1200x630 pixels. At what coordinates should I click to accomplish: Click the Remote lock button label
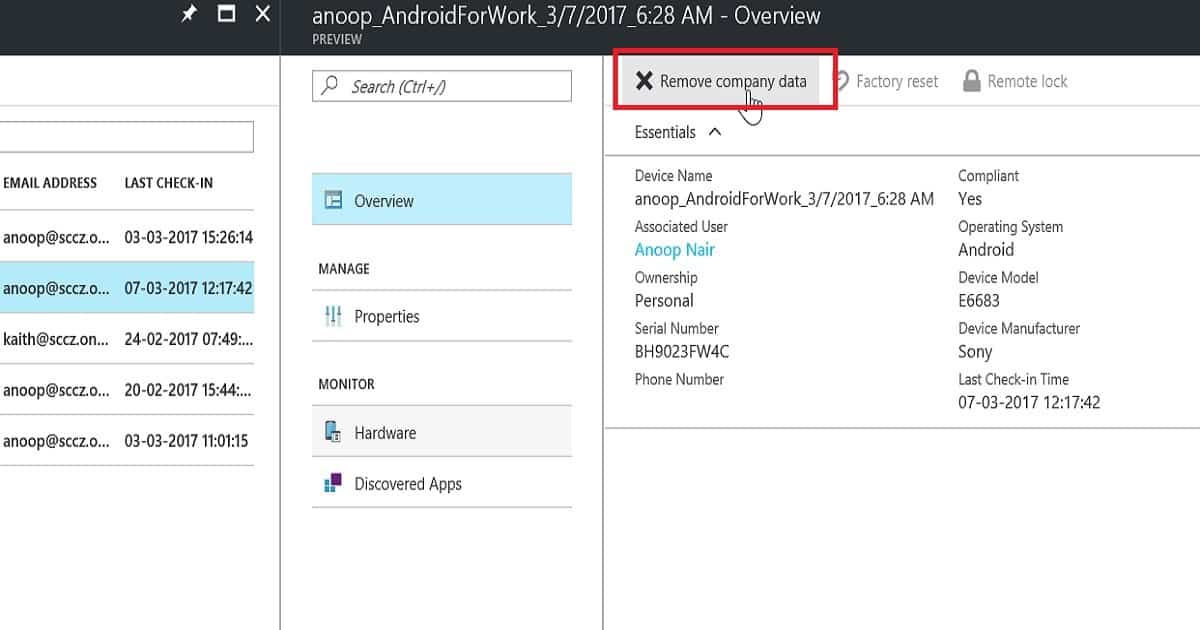pyautogui.click(x=1027, y=82)
